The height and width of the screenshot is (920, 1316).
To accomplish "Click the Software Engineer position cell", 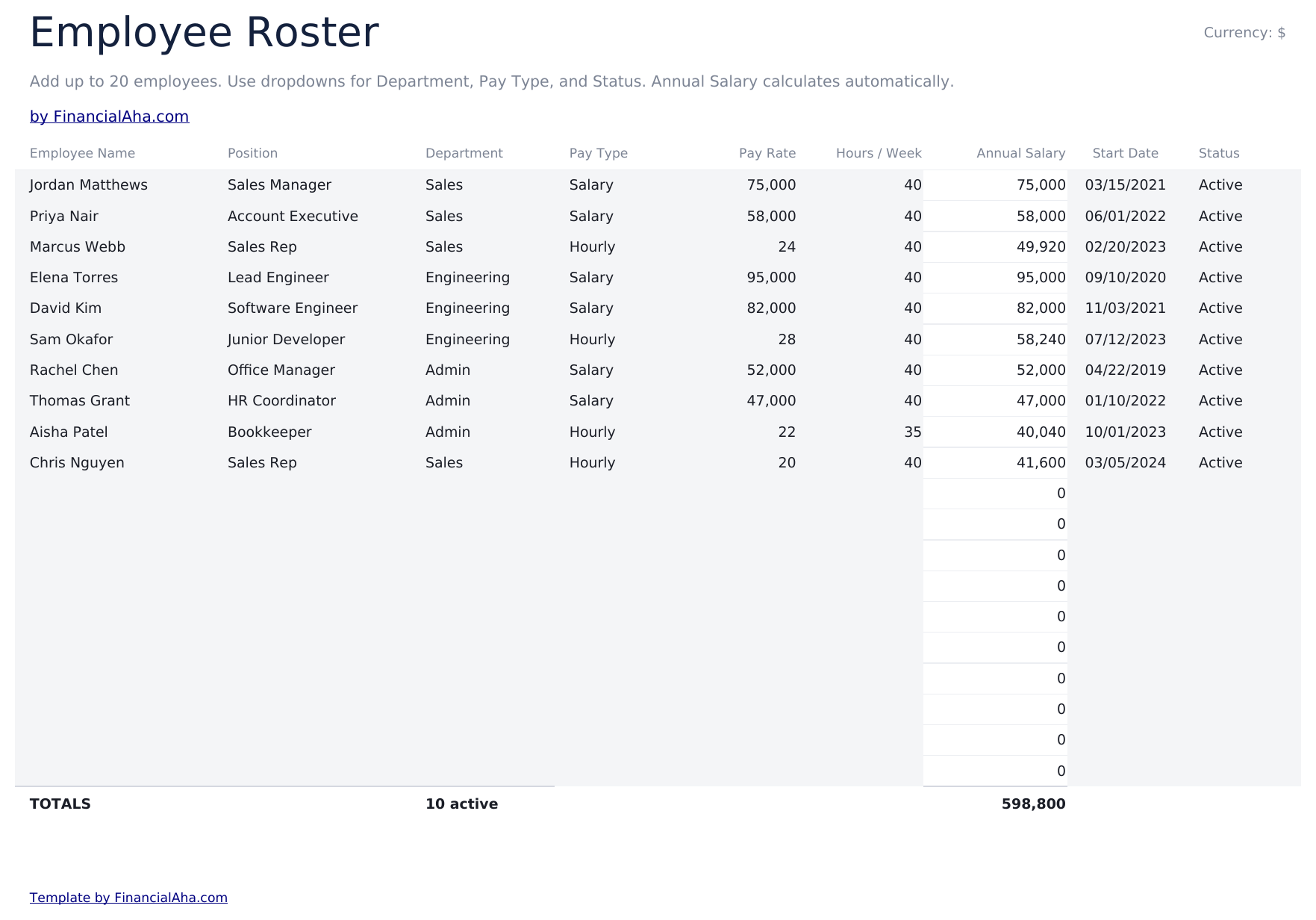I will pos(311,308).
